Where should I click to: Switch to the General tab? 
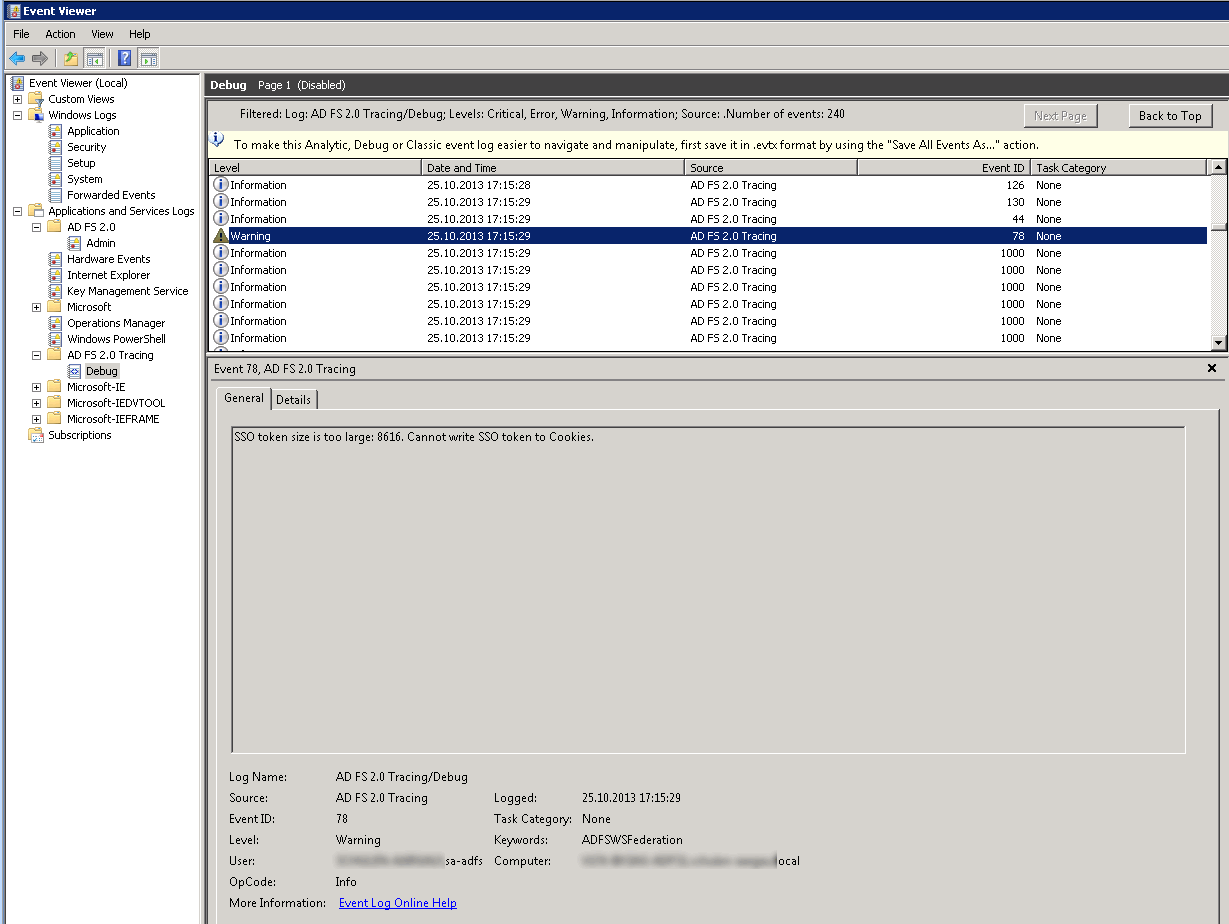[244, 398]
